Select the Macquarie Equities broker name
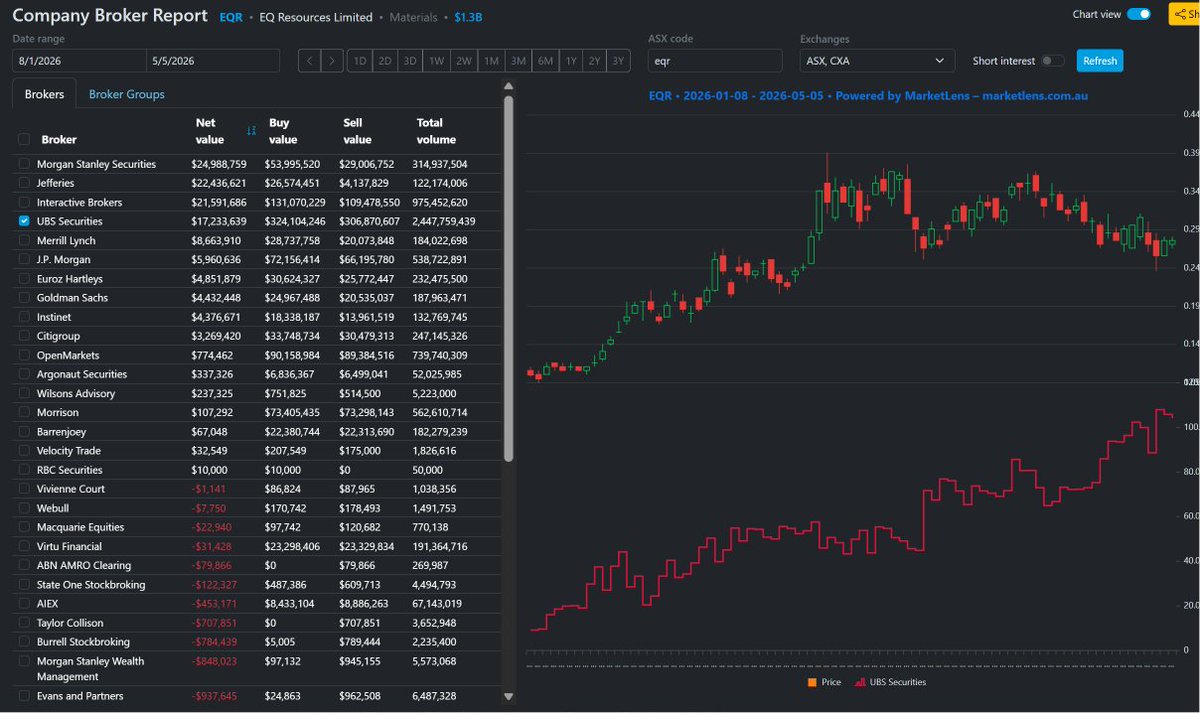This screenshot has height=713, width=1200. click(81, 527)
